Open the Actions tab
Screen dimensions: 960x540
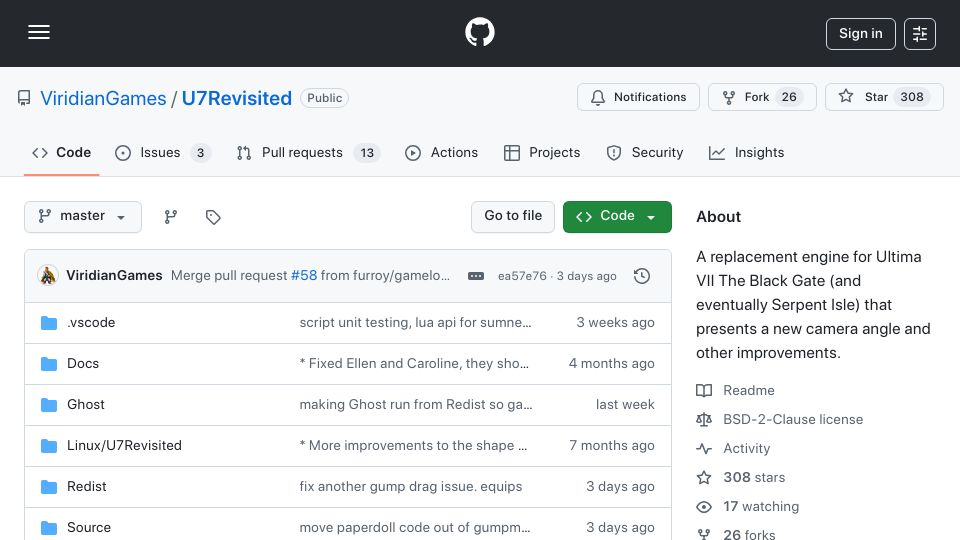[441, 152]
